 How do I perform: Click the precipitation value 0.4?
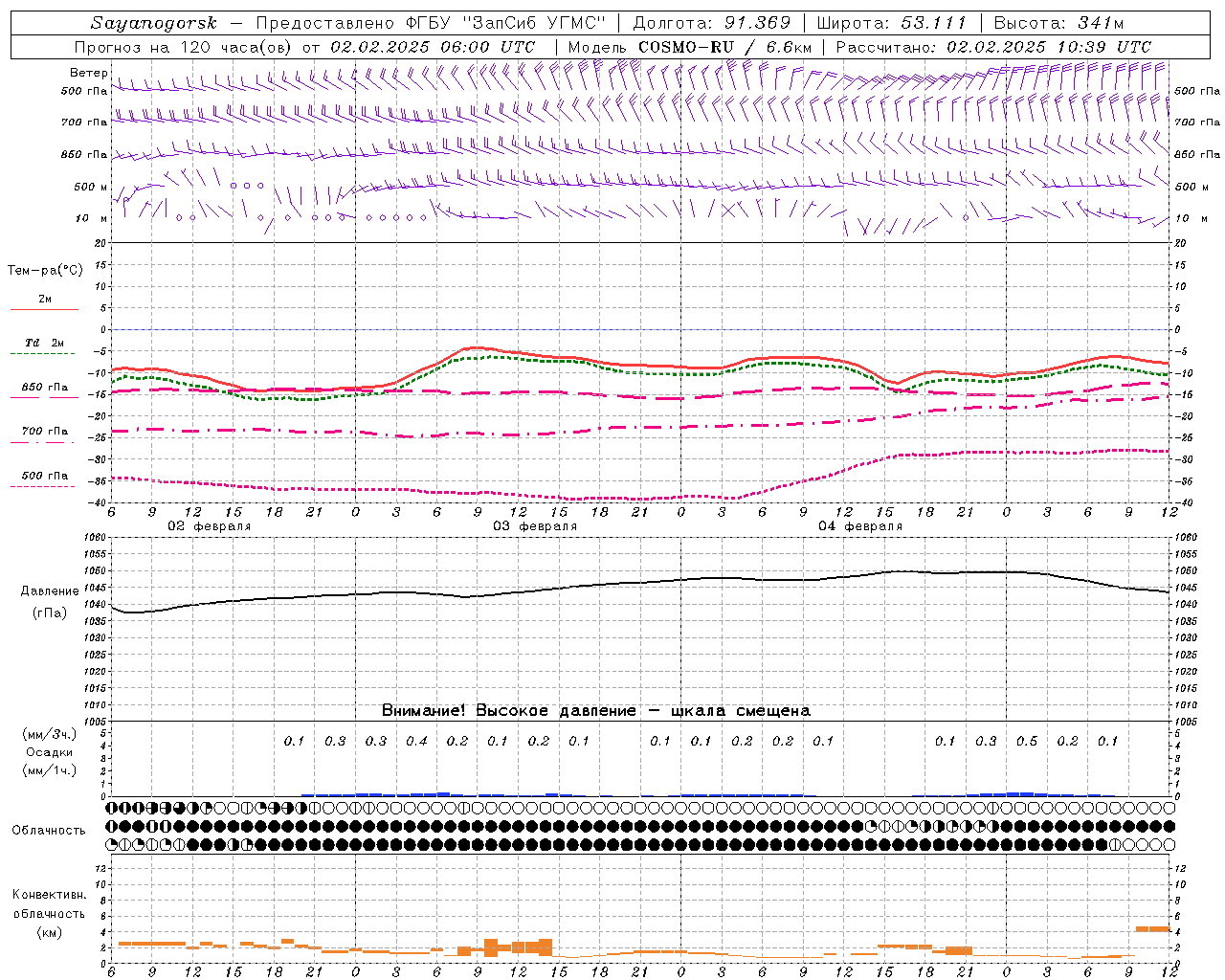(416, 742)
